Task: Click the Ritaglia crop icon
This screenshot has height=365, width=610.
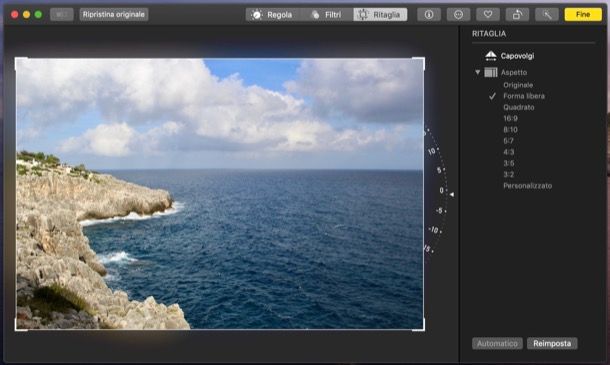Action: (x=363, y=15)
